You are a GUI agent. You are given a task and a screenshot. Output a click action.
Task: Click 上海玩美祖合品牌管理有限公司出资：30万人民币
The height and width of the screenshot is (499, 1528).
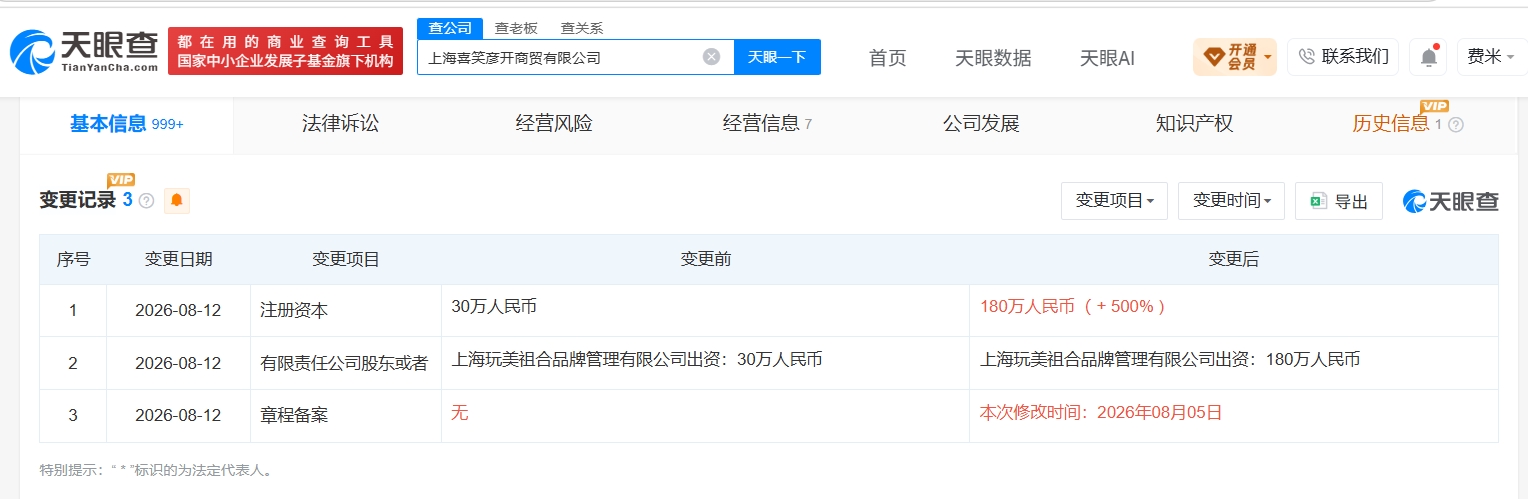(x=637, y=360)
